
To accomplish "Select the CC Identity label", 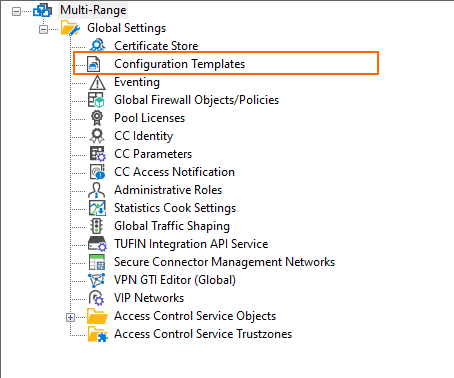I will click(144, 136).
